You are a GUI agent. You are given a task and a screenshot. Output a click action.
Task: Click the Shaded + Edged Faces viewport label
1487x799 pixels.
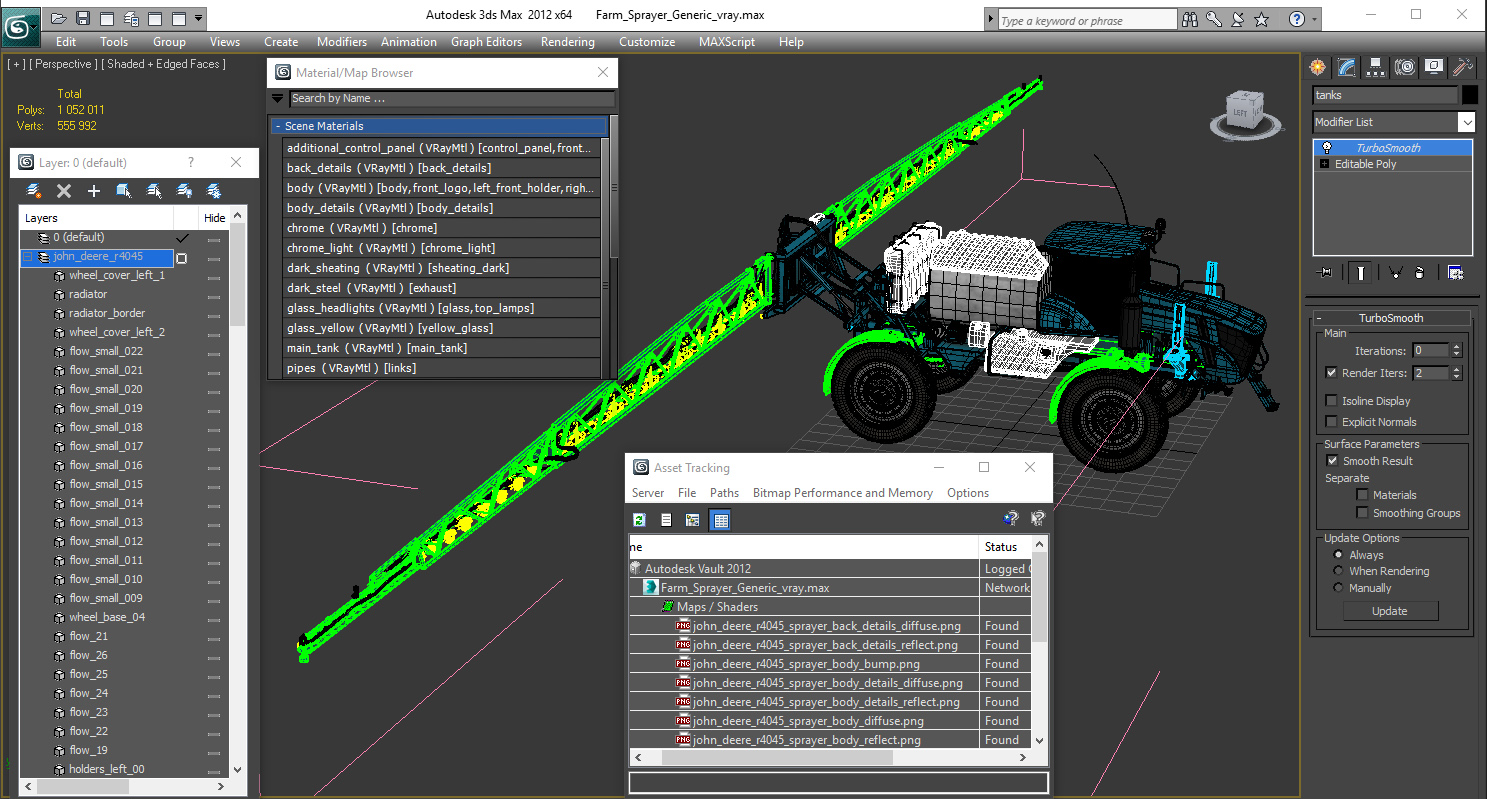tap(166, 64)
